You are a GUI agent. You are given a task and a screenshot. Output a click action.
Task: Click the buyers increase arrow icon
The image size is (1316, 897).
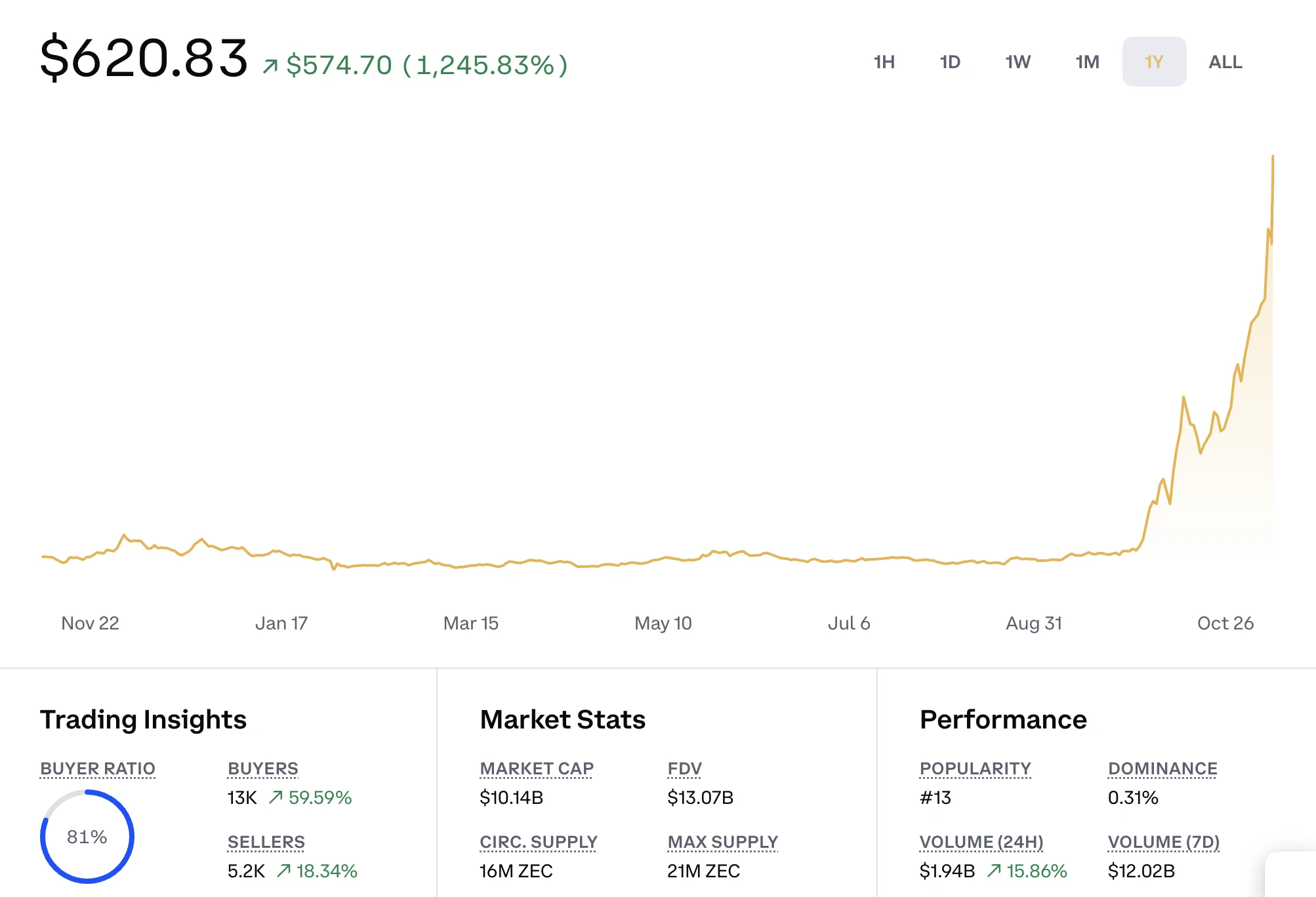(x=276, y=797)
